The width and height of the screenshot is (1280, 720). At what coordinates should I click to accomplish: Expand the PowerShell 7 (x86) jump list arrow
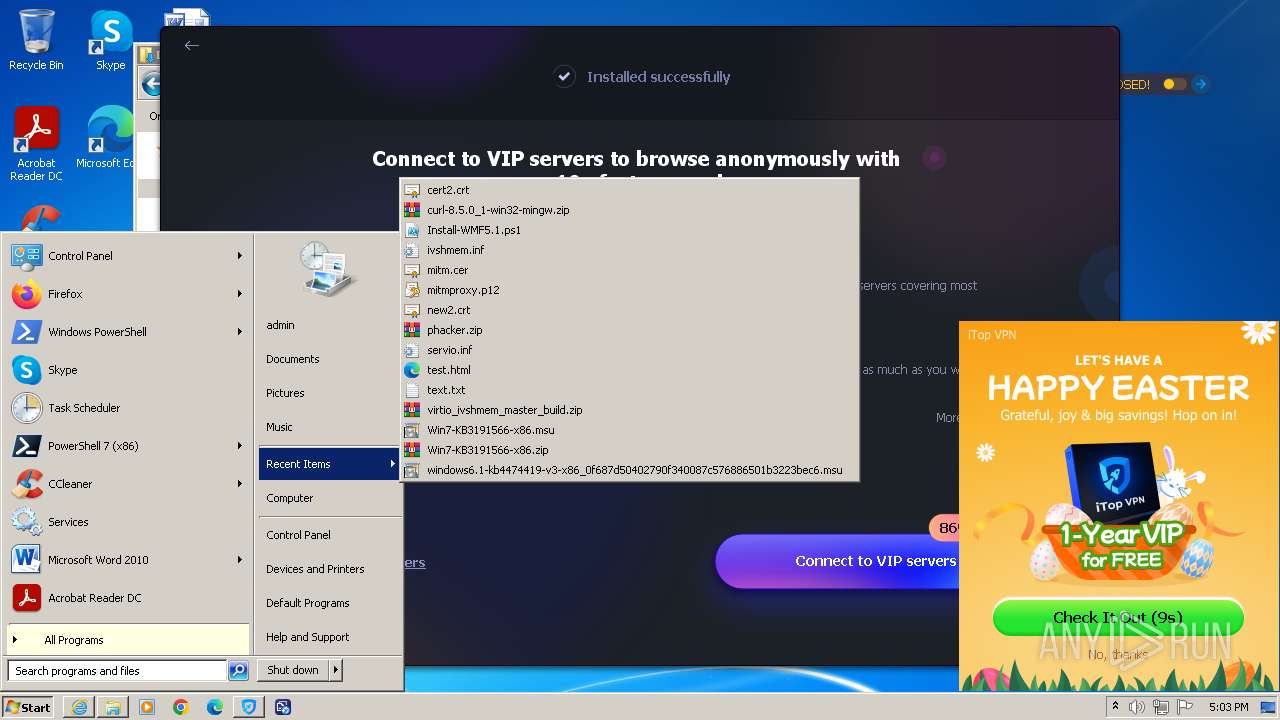click(240, 446)
